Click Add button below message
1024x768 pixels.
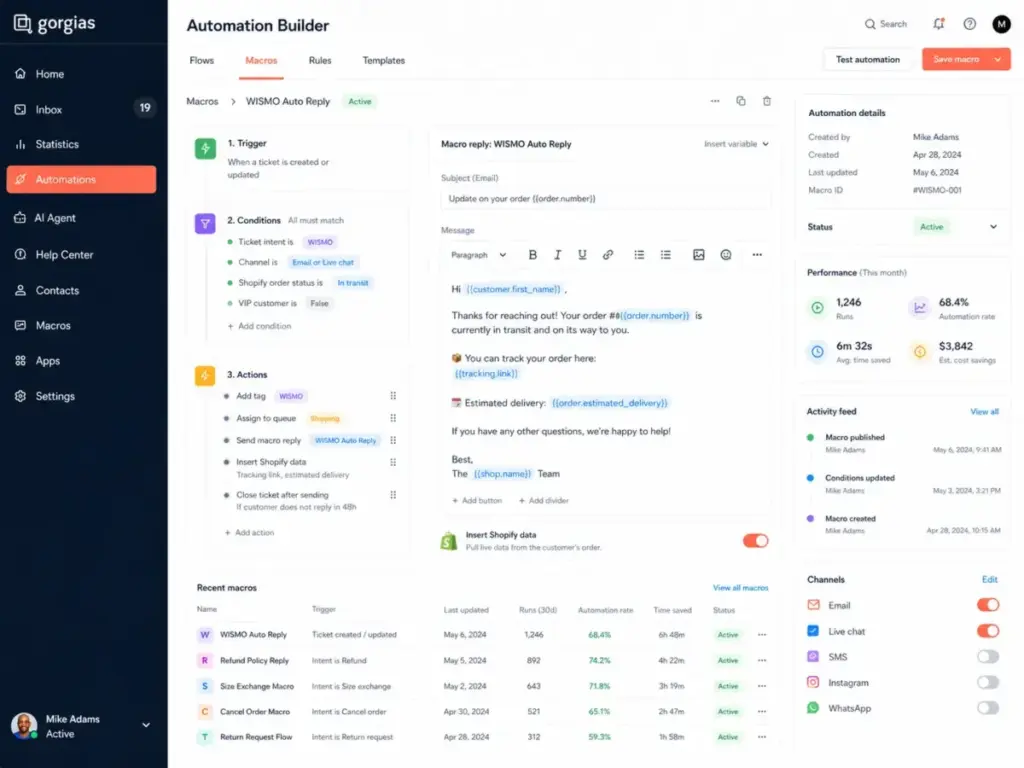point(477,500)
